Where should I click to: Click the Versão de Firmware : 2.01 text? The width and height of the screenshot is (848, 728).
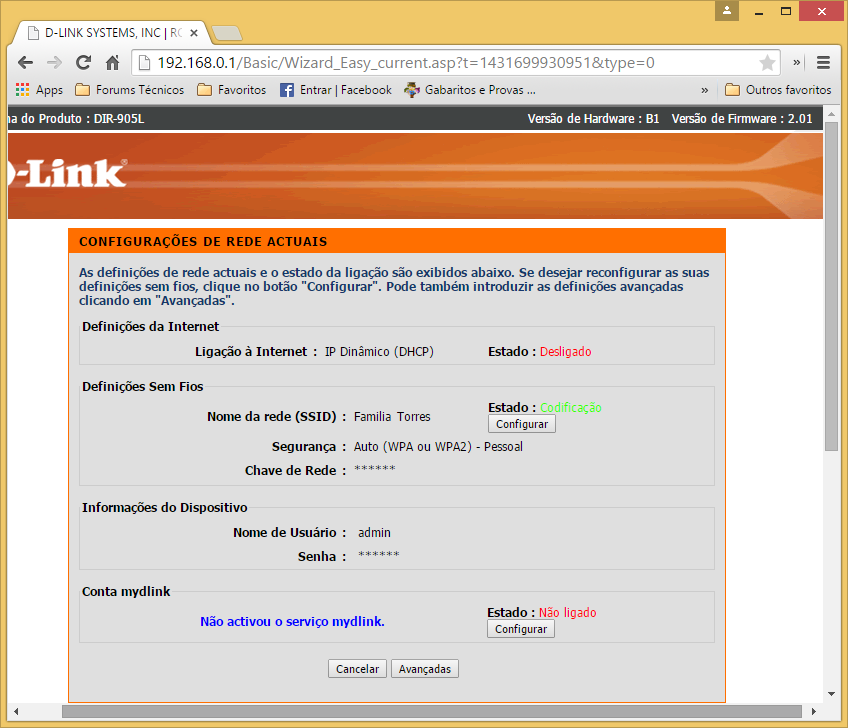tap(741, 118)
